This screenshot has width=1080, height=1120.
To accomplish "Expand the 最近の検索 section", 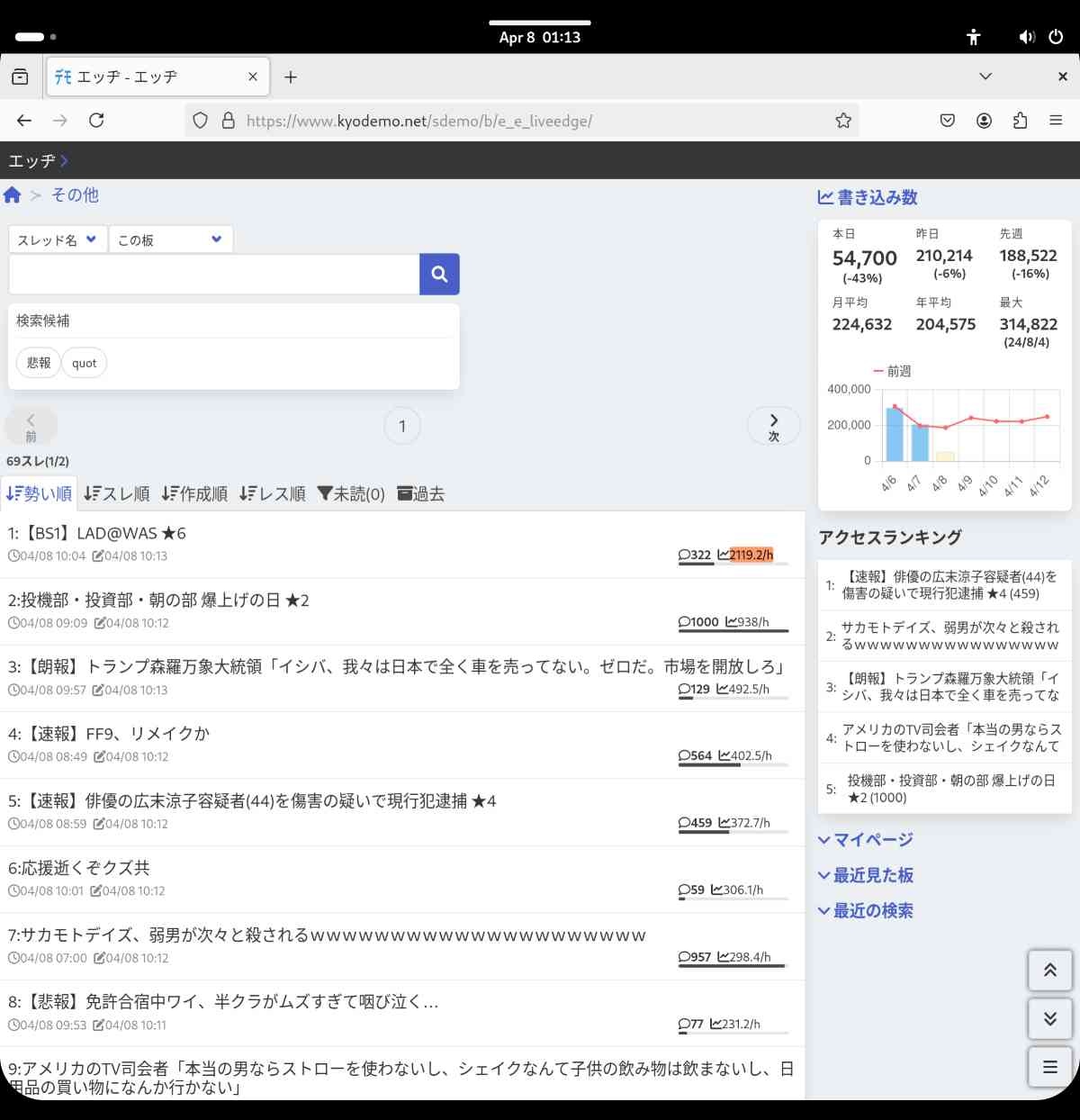I will tap(866, 911).
